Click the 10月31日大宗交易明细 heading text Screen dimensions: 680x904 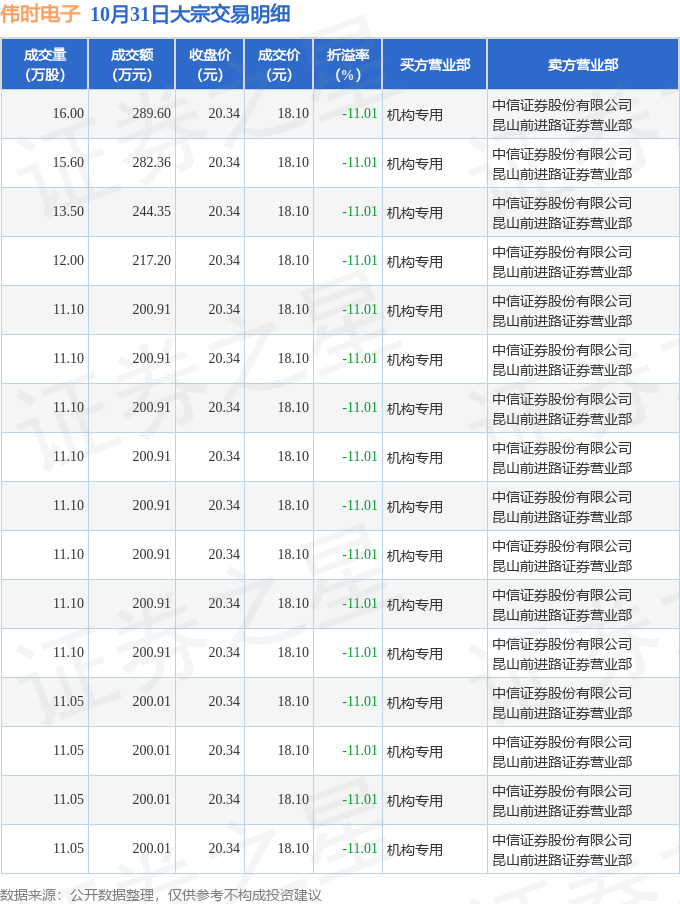190,15
